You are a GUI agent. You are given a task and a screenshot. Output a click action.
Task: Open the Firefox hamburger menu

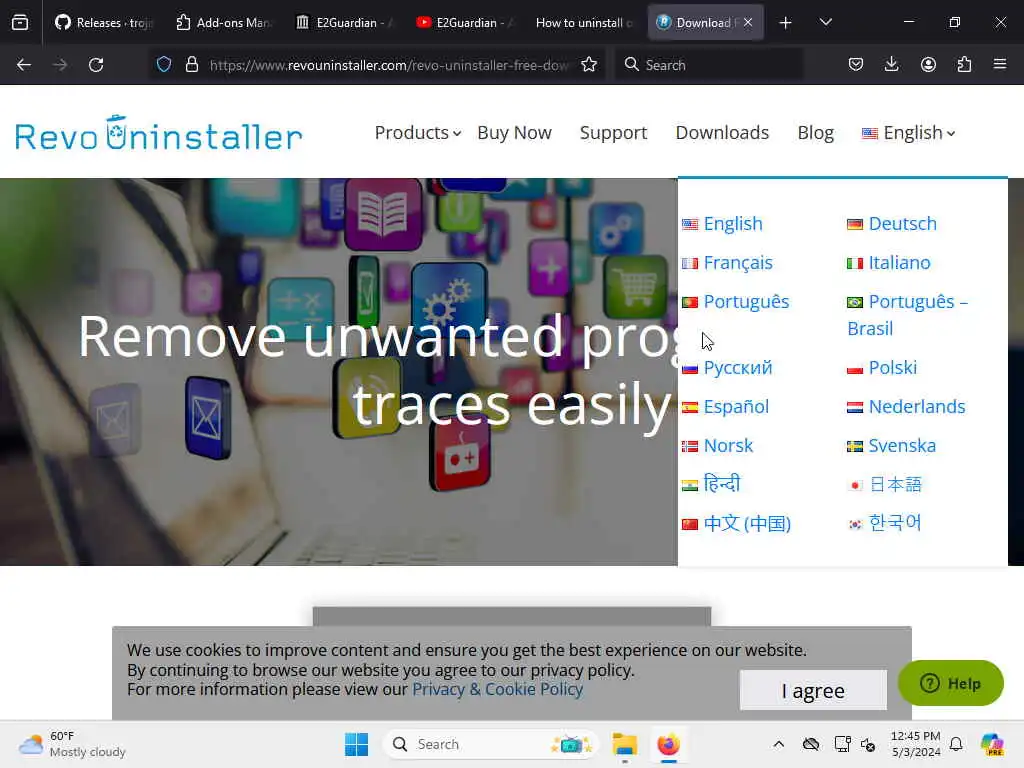tap(1000, 64)
